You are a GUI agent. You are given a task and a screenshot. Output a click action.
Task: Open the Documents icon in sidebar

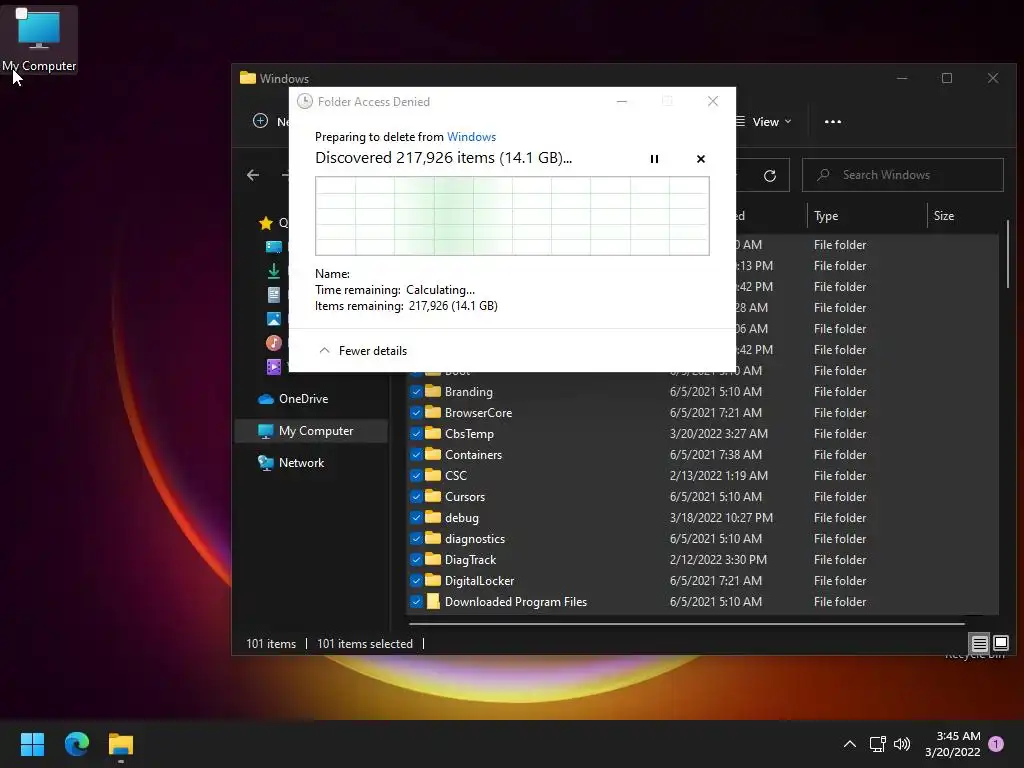[274, 295]
